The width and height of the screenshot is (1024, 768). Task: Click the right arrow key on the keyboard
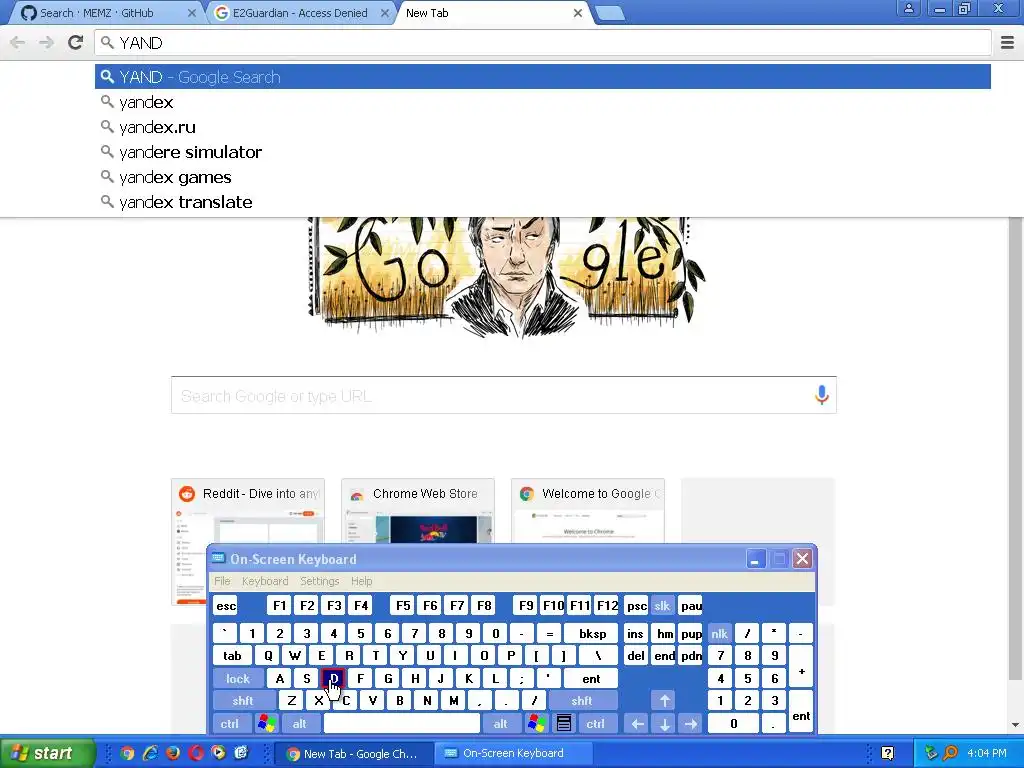(691, 724)
